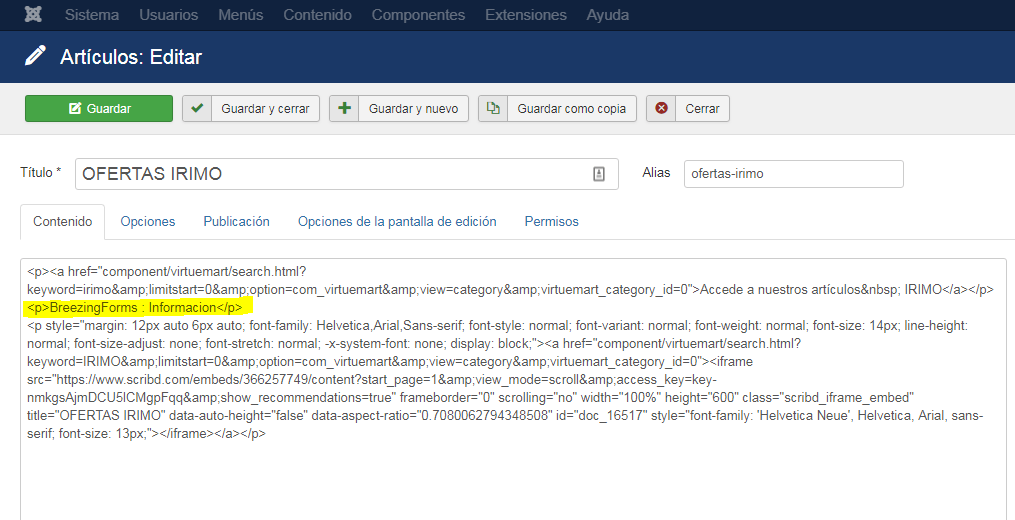Click the Joomla logo icon
Viewport: 1015px width, 520px height.
click(x=33, y=15)
